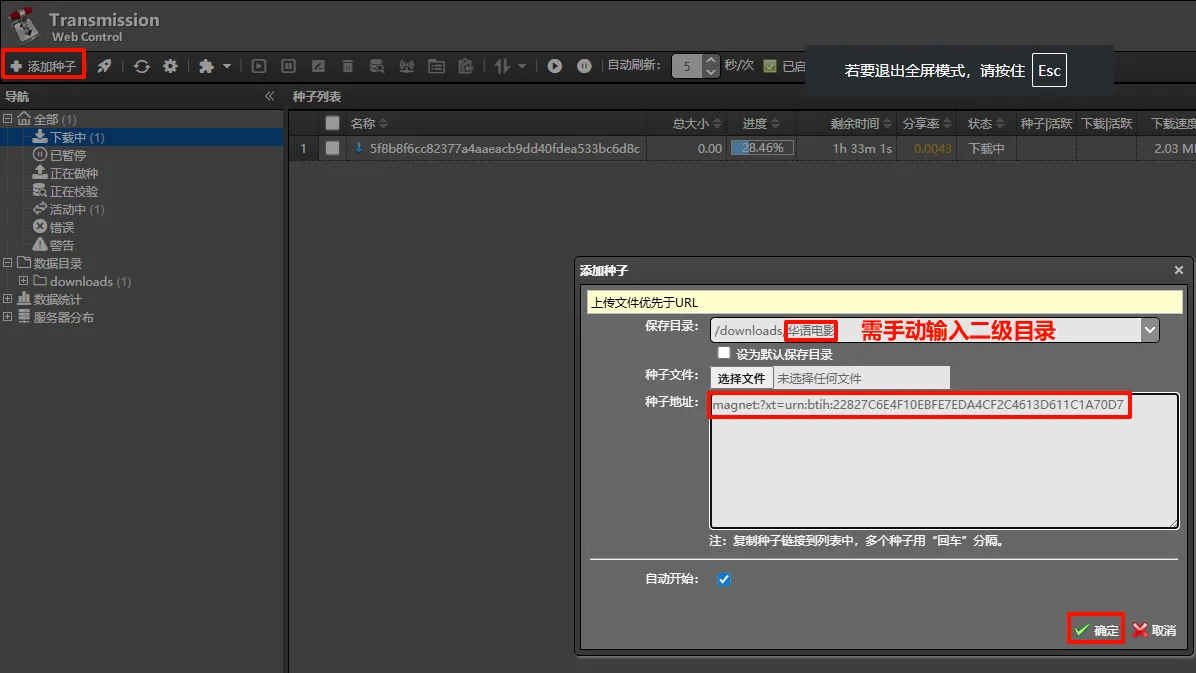Screen dimensions: 1196x673
Task: Click the 确定 confirm button
Action: tap(1096, 630)
